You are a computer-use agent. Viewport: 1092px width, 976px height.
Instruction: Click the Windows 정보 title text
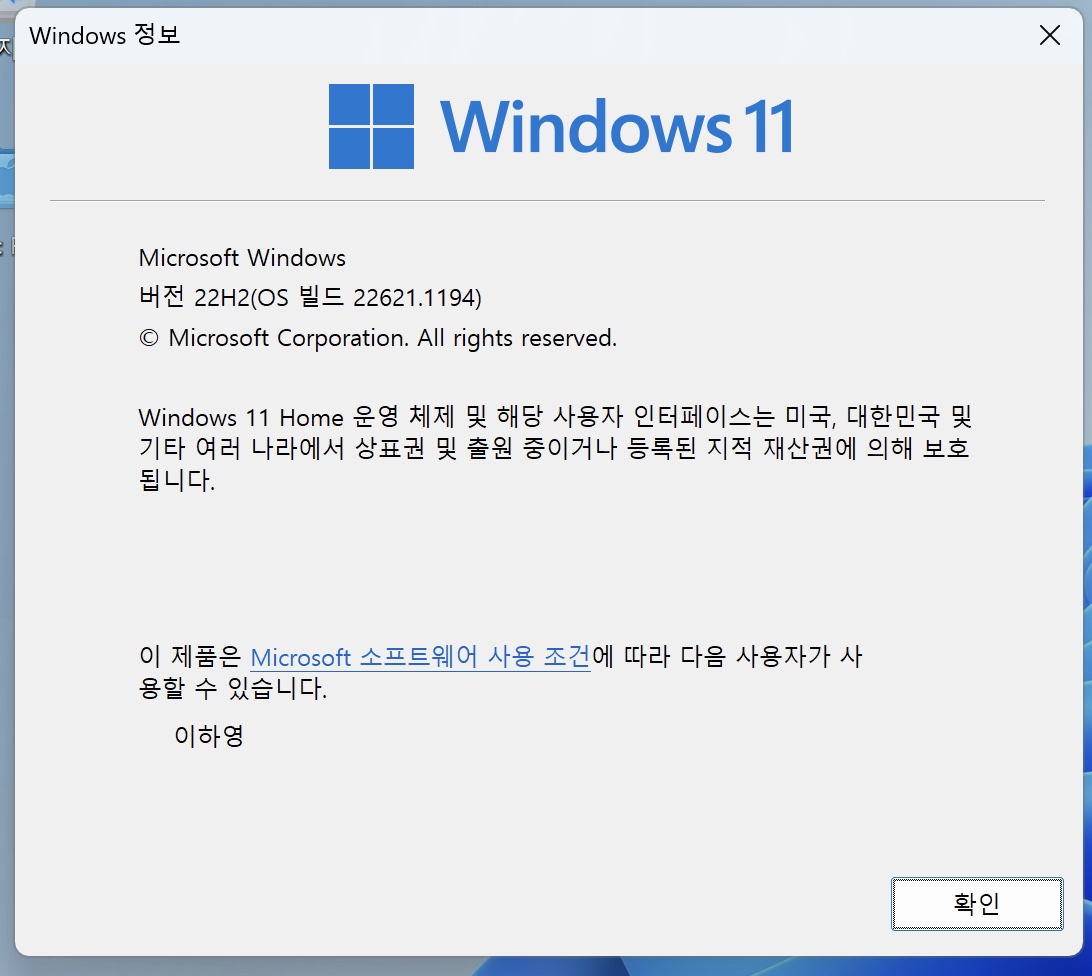(x=104, y=35)
